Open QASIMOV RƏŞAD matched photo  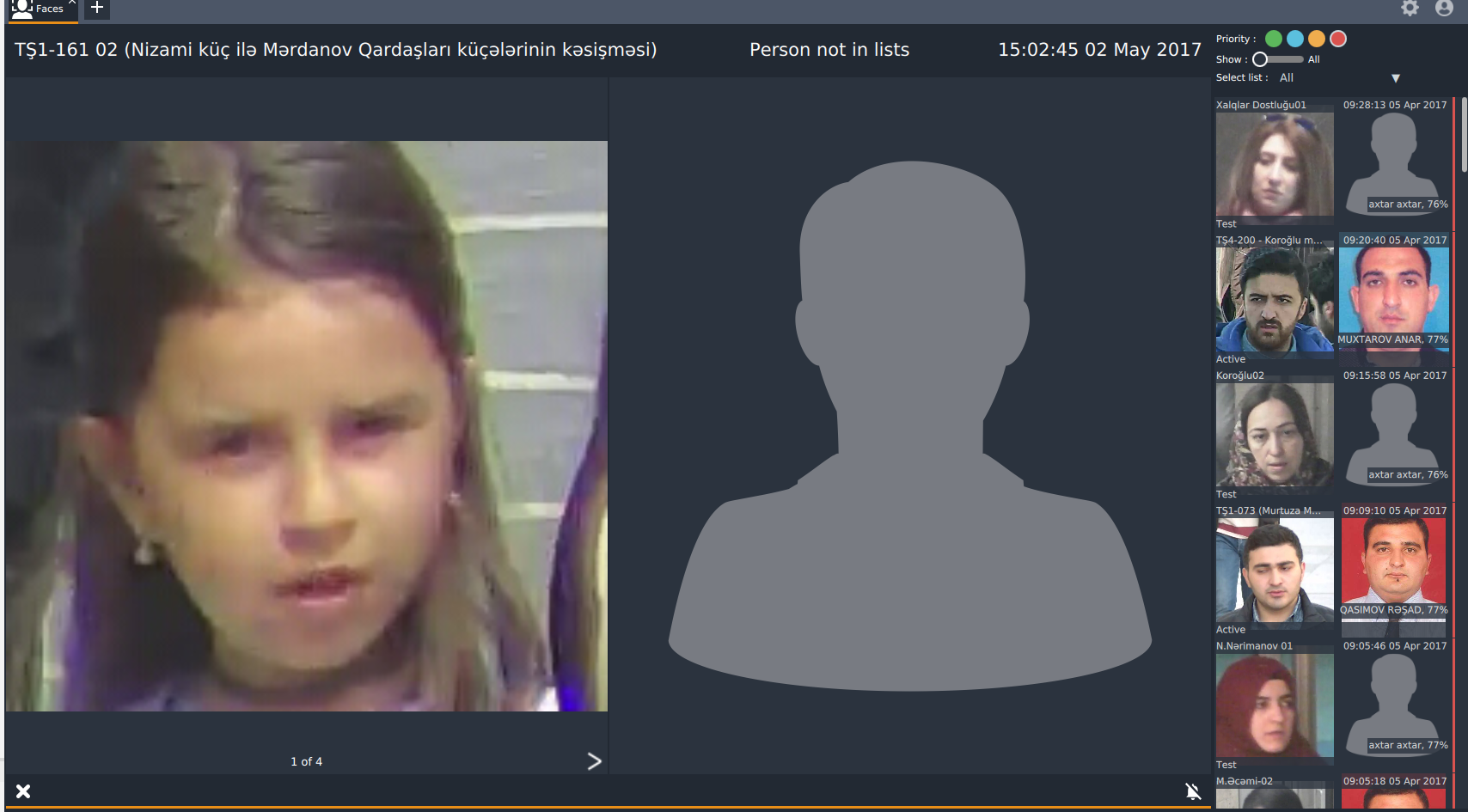click(x=1393, y=569)
